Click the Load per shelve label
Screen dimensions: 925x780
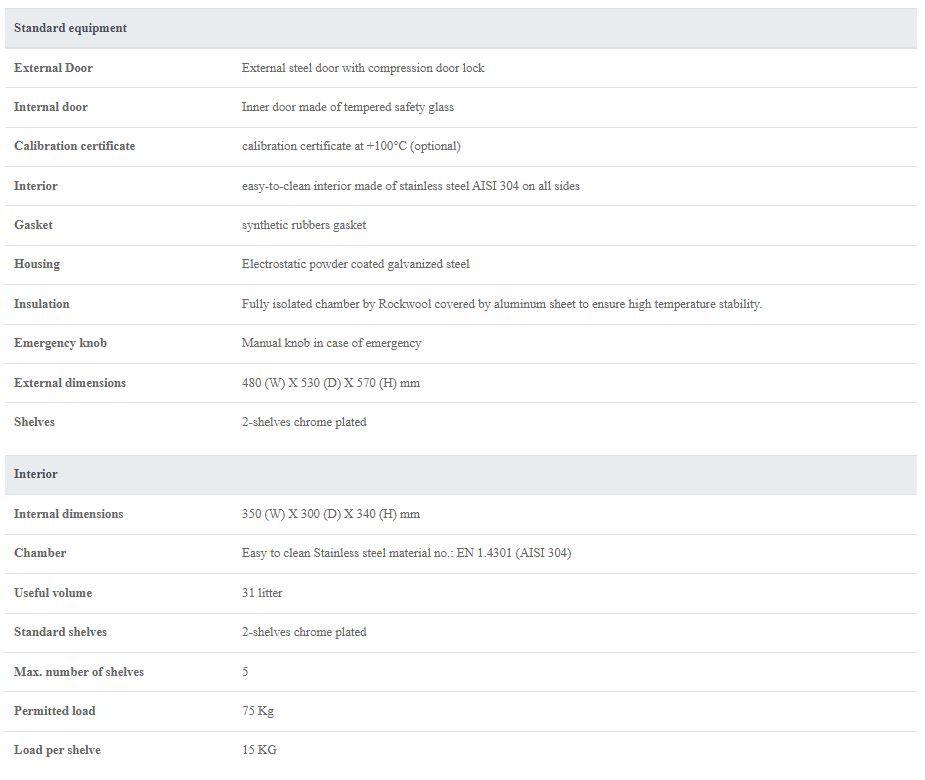coord(57,750)
